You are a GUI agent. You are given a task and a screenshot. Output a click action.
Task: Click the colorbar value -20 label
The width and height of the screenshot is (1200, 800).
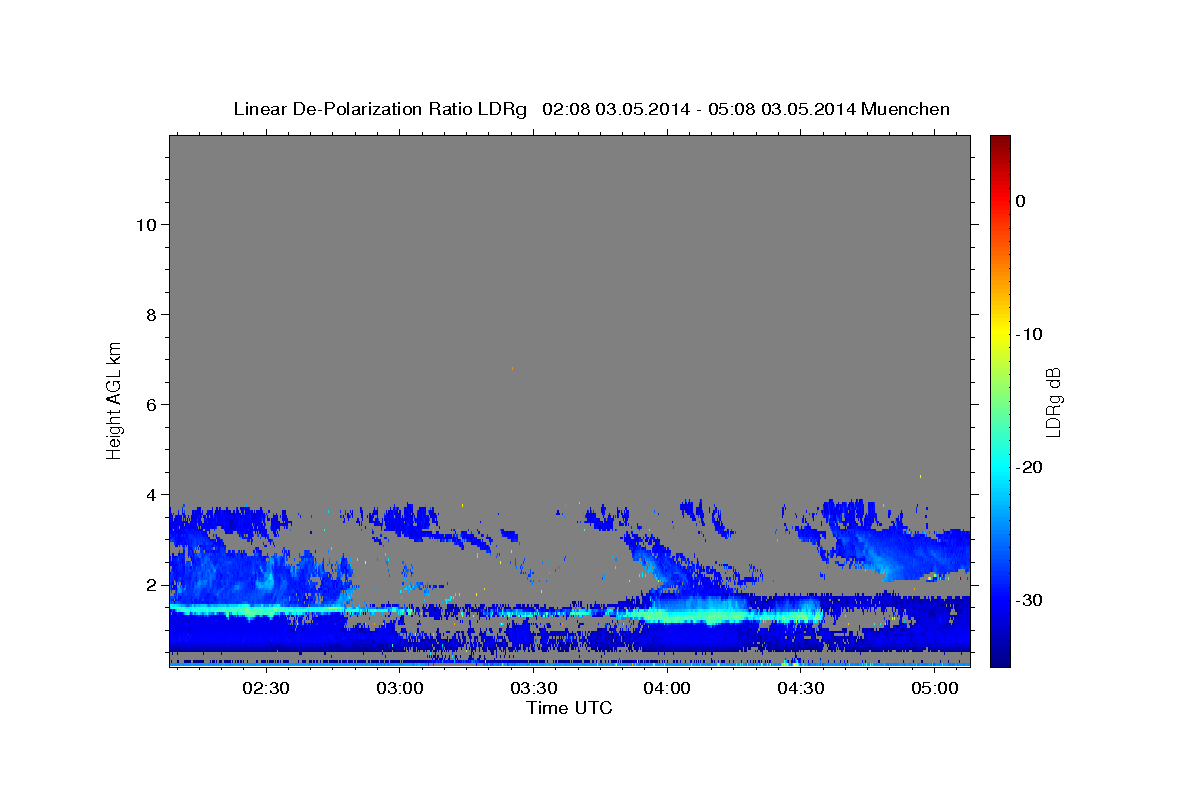click(1030, 467)
